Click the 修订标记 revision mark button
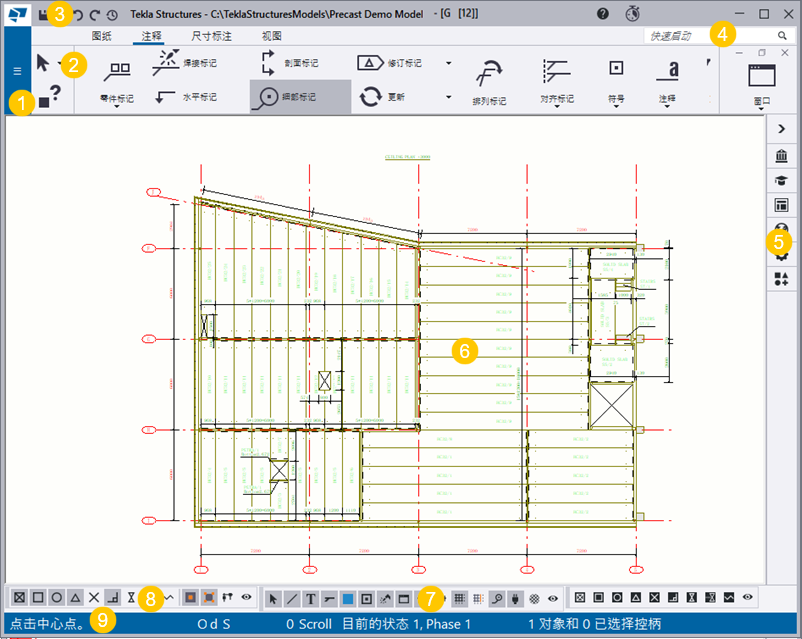This screenshot has width=802, height=639. pyautogui.click(x=389, y=63)
